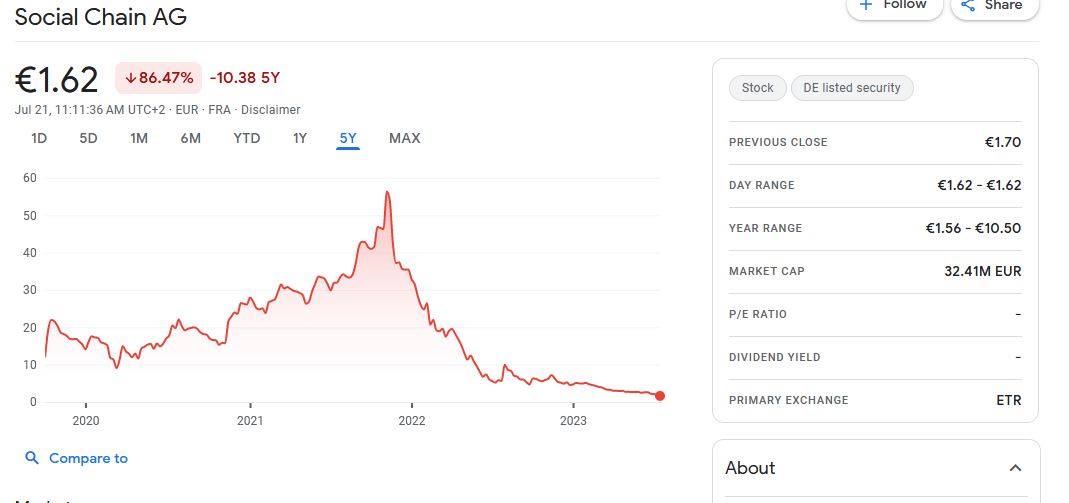
Task: Select the 1D time range tab
Action: [39, 138]
